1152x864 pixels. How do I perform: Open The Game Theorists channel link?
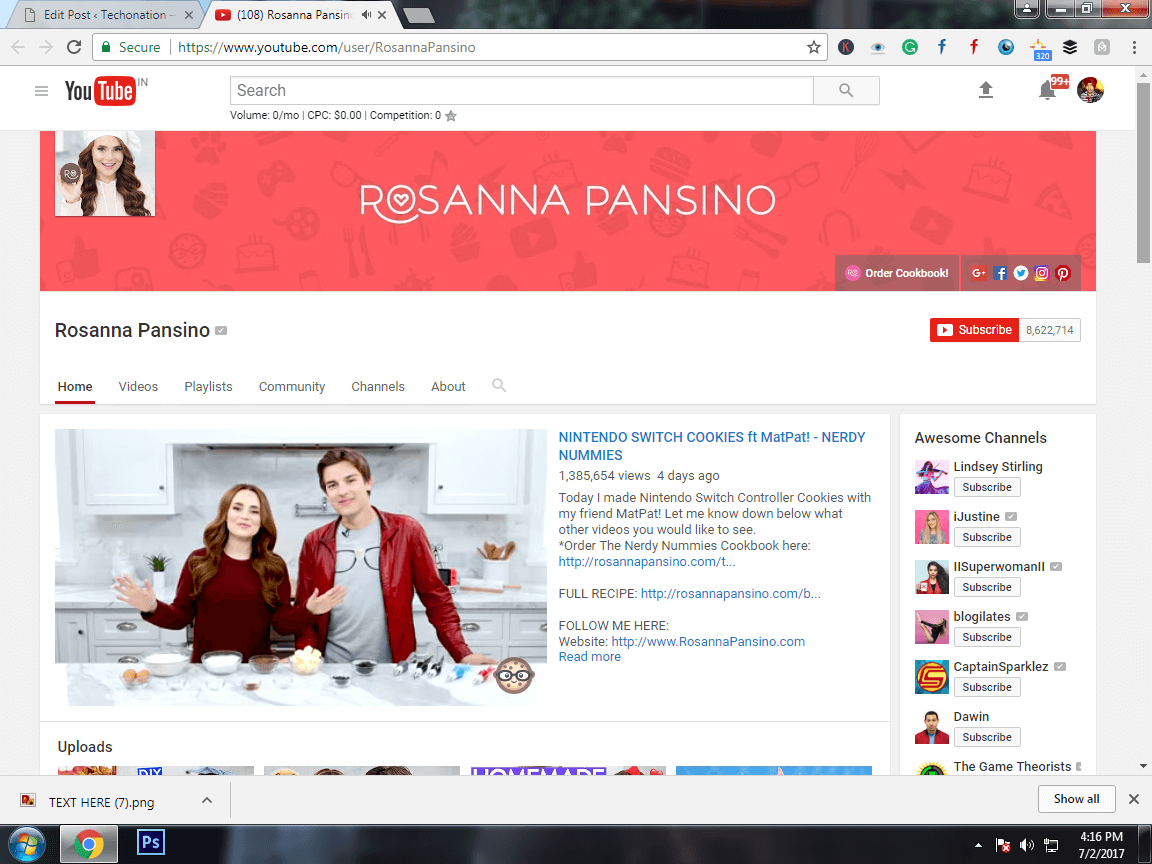pos(1012,766)
